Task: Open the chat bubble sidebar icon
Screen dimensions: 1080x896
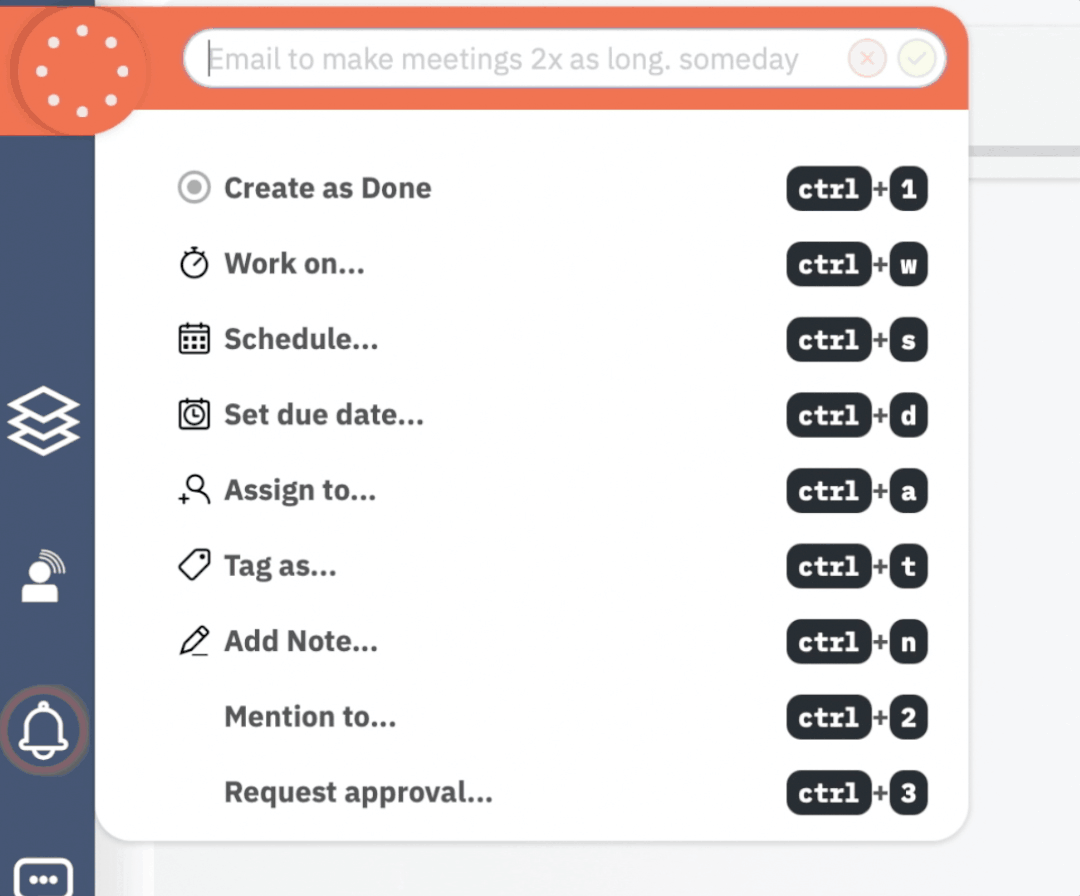Action: (x=44, y=877)
